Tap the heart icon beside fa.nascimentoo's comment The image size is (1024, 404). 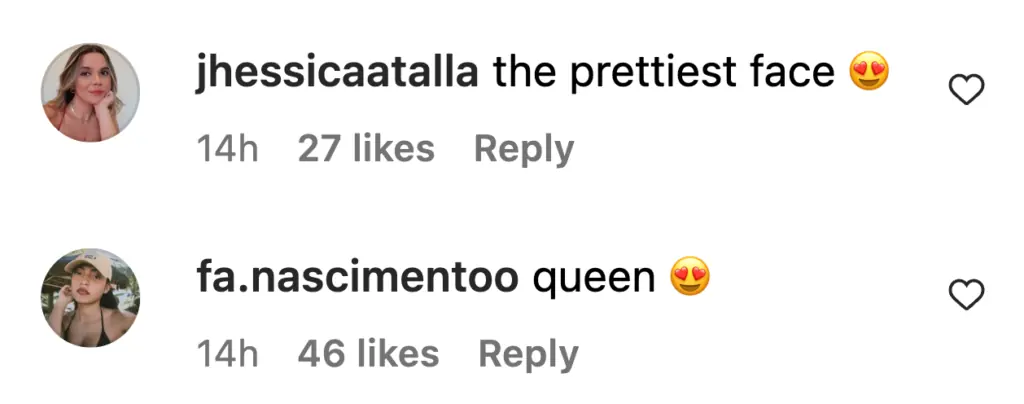tap(966, 295)
